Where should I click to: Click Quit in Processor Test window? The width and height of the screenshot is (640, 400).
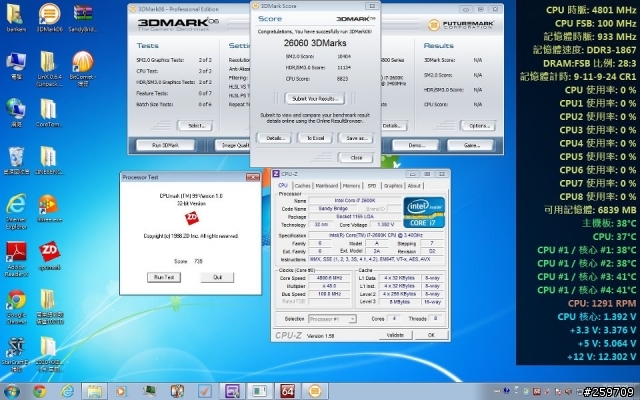(218, 277)
